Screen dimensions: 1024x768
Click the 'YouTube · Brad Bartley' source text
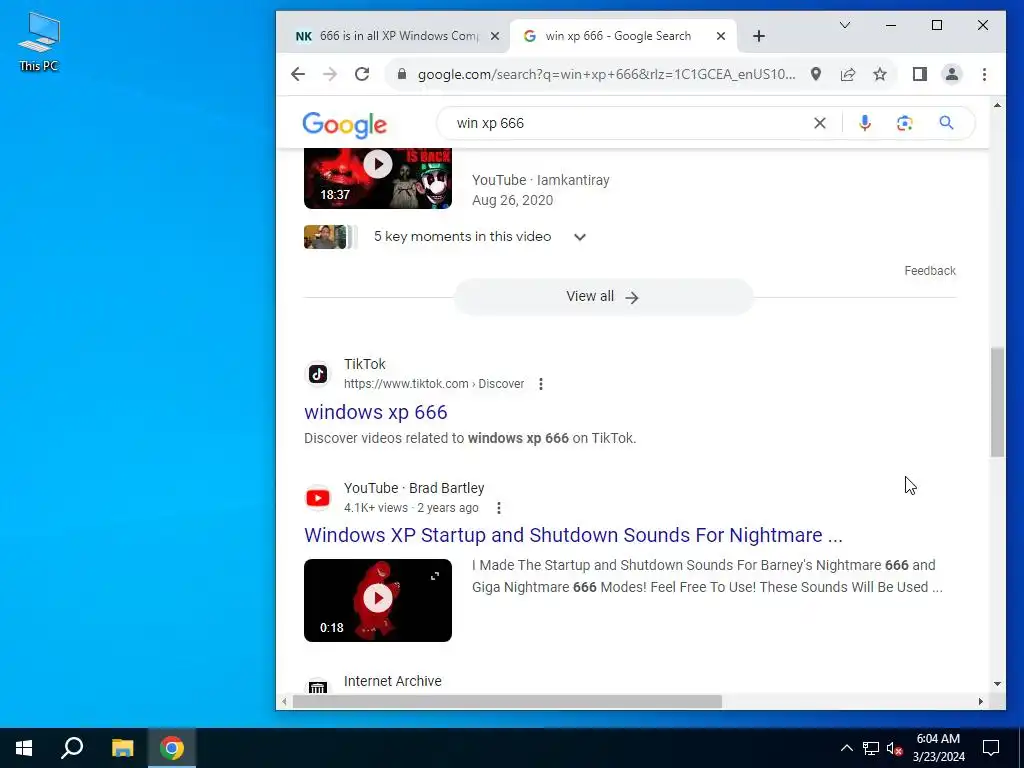pyautogui.click(x=414, y=488)
